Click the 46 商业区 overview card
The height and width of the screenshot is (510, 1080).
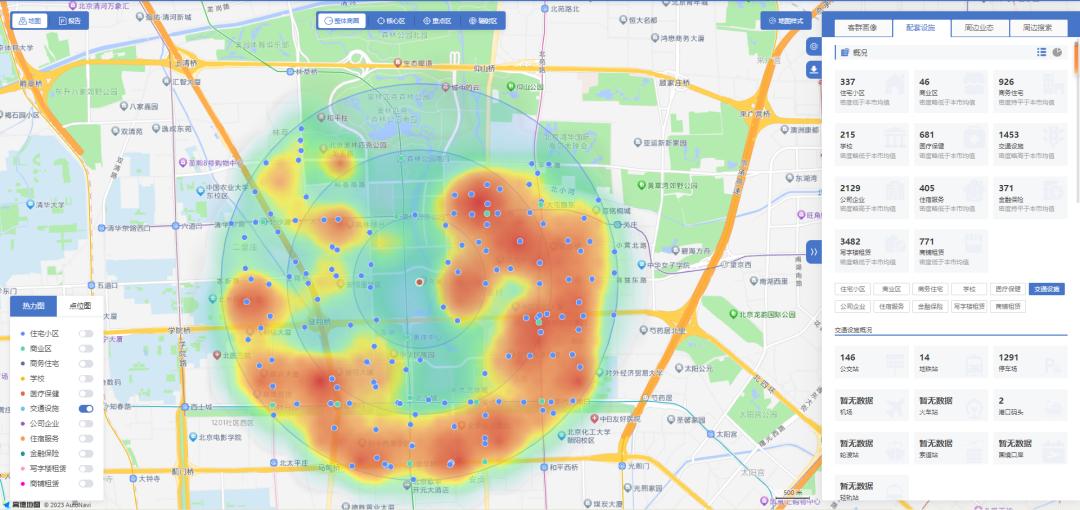coord(951,92)
